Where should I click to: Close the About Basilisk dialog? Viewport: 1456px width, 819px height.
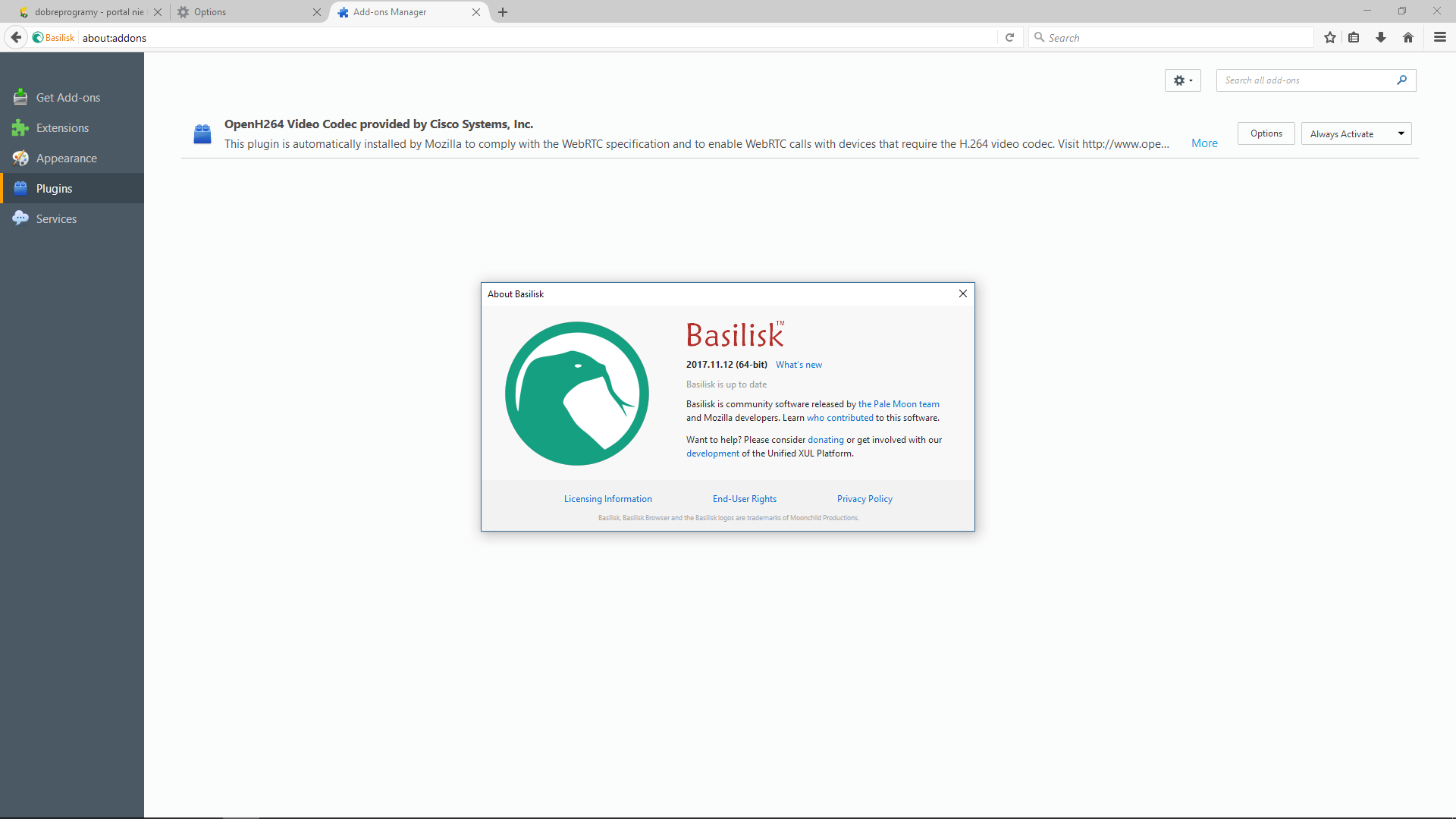(x=962, y=293)
